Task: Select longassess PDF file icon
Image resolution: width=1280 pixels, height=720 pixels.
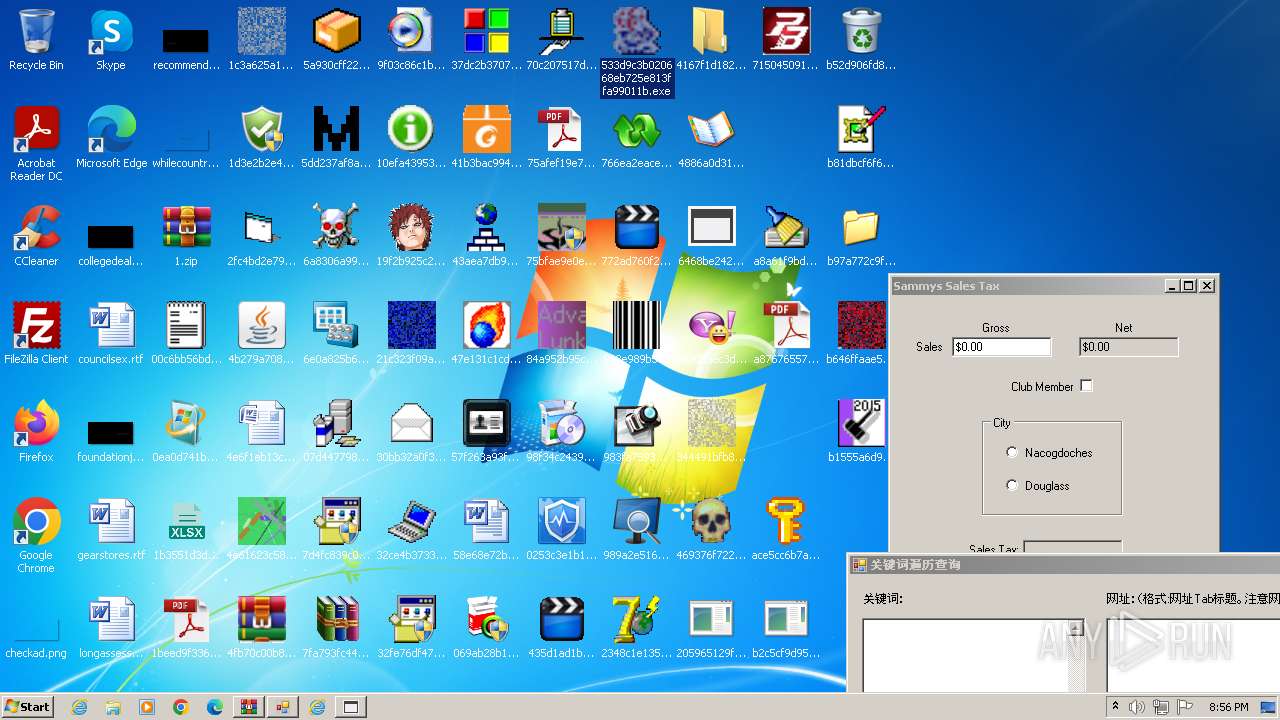Action: click(111, 628)
